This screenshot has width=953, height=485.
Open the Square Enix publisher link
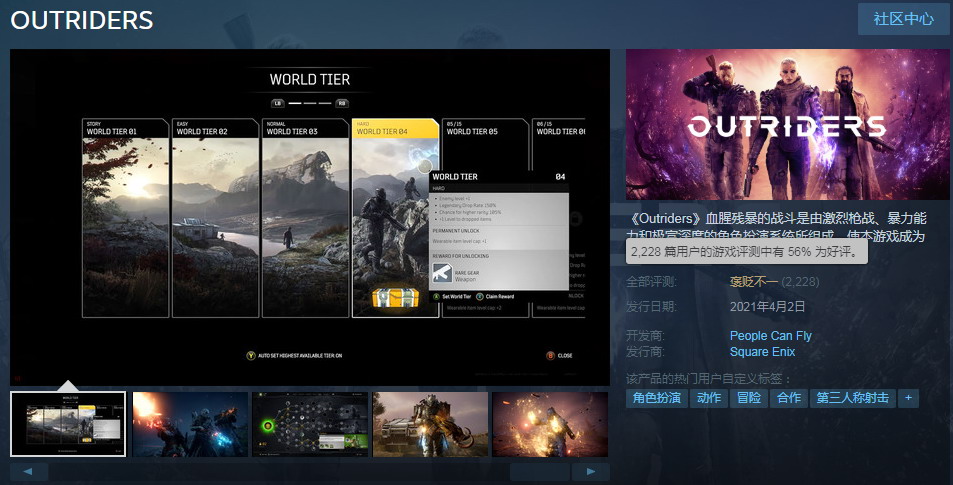[762, 352]
